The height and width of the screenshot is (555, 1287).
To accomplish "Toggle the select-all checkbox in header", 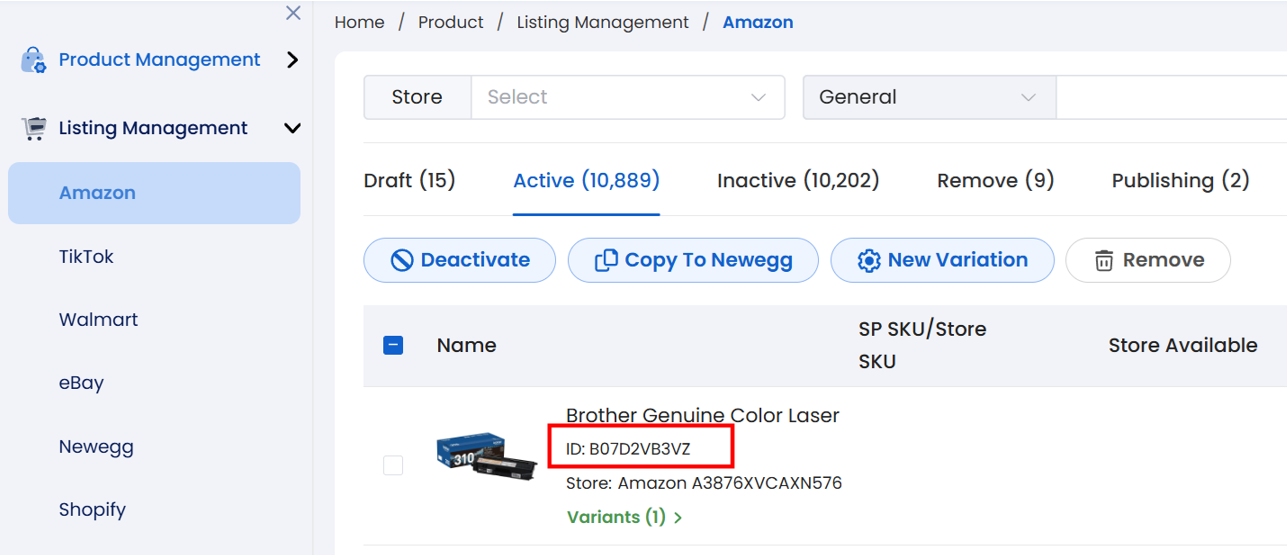I will 393,345.
